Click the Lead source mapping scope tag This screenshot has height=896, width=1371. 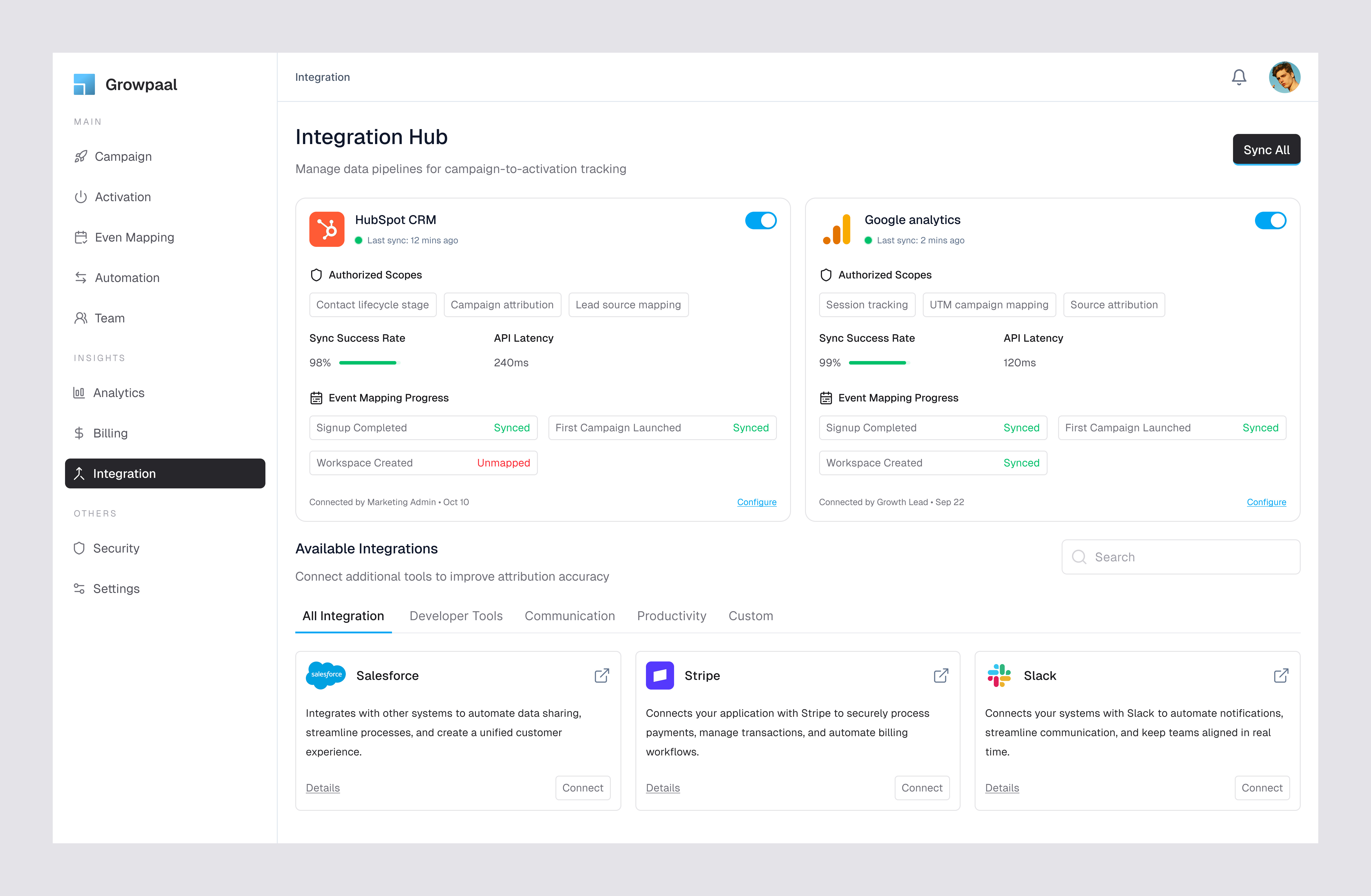(x=628, y=305)
